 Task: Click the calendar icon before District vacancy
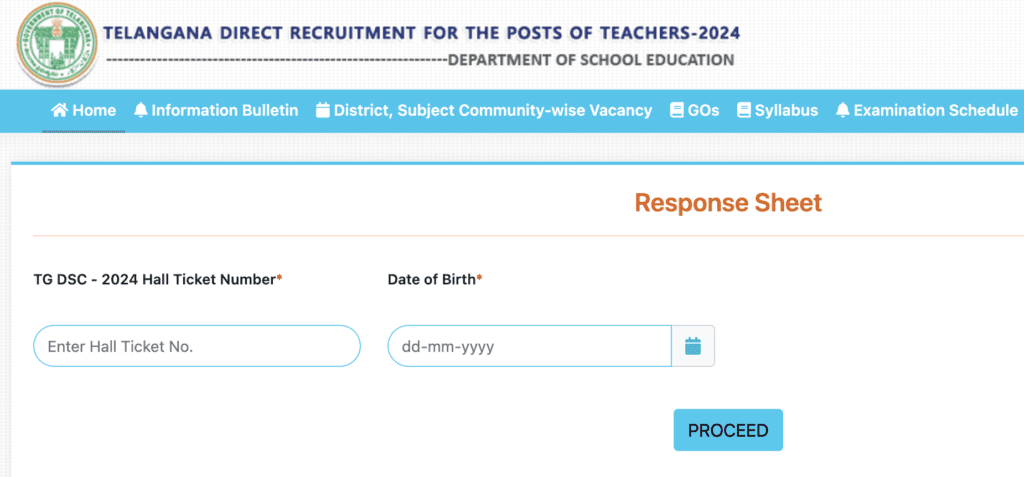322,111
